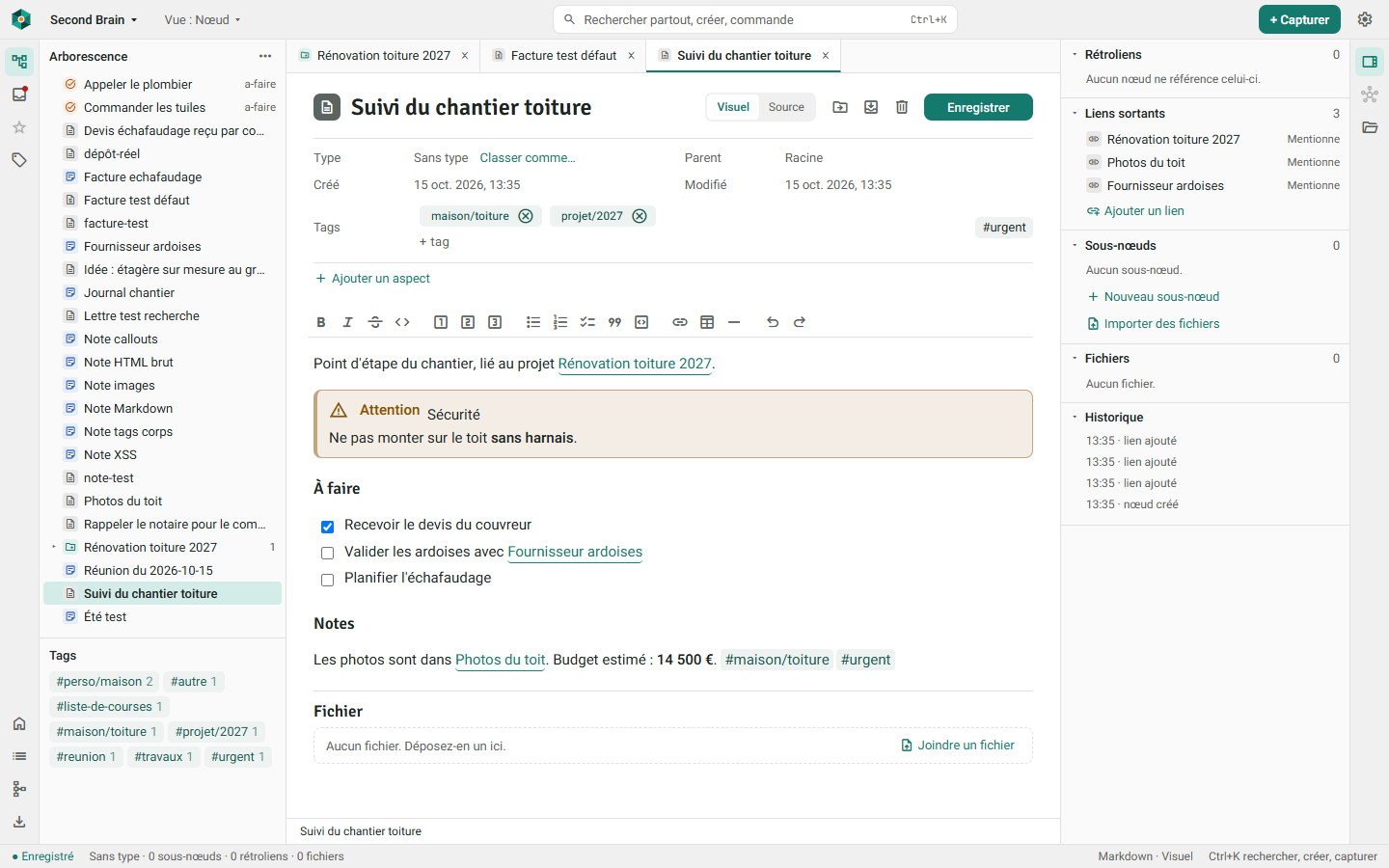Focus the 'Rechercher partout' search field
This screenshot has width=1389, height=868.
click(x=755, y=19)
